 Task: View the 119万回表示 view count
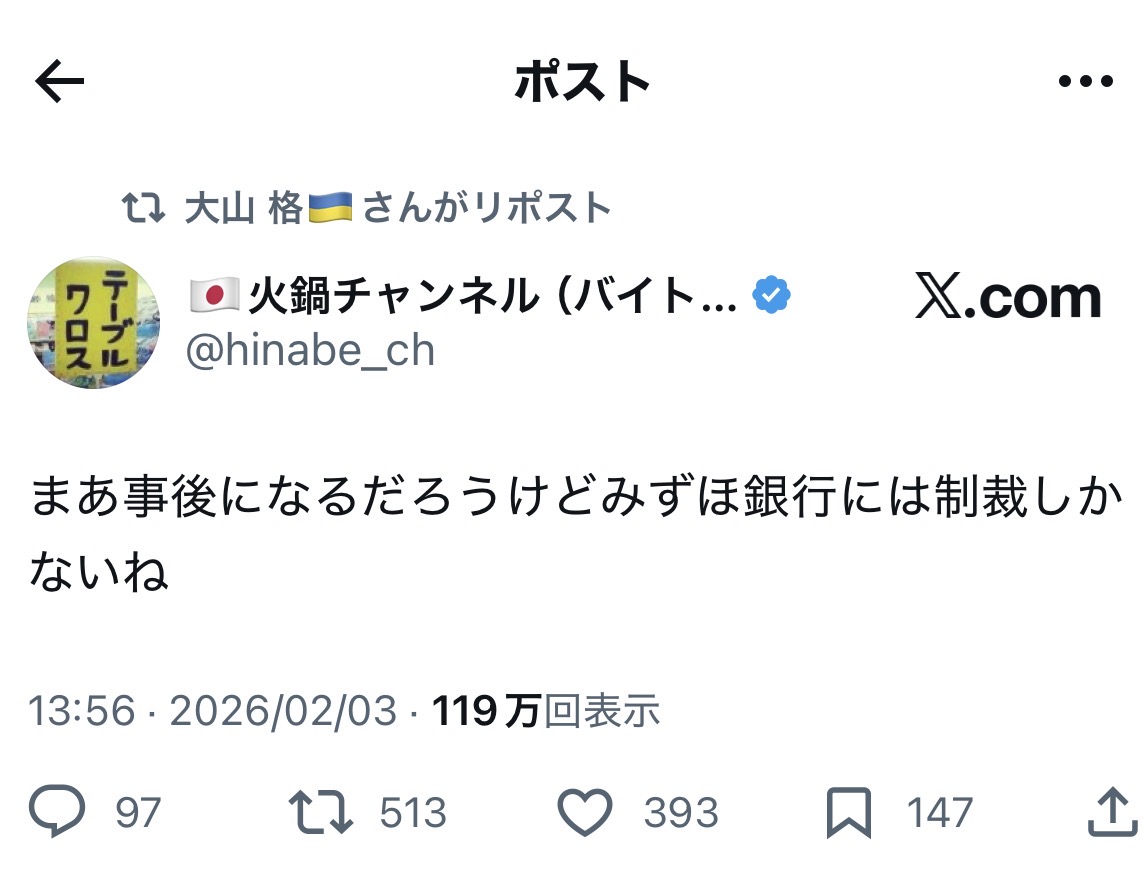tap(546, 710)
